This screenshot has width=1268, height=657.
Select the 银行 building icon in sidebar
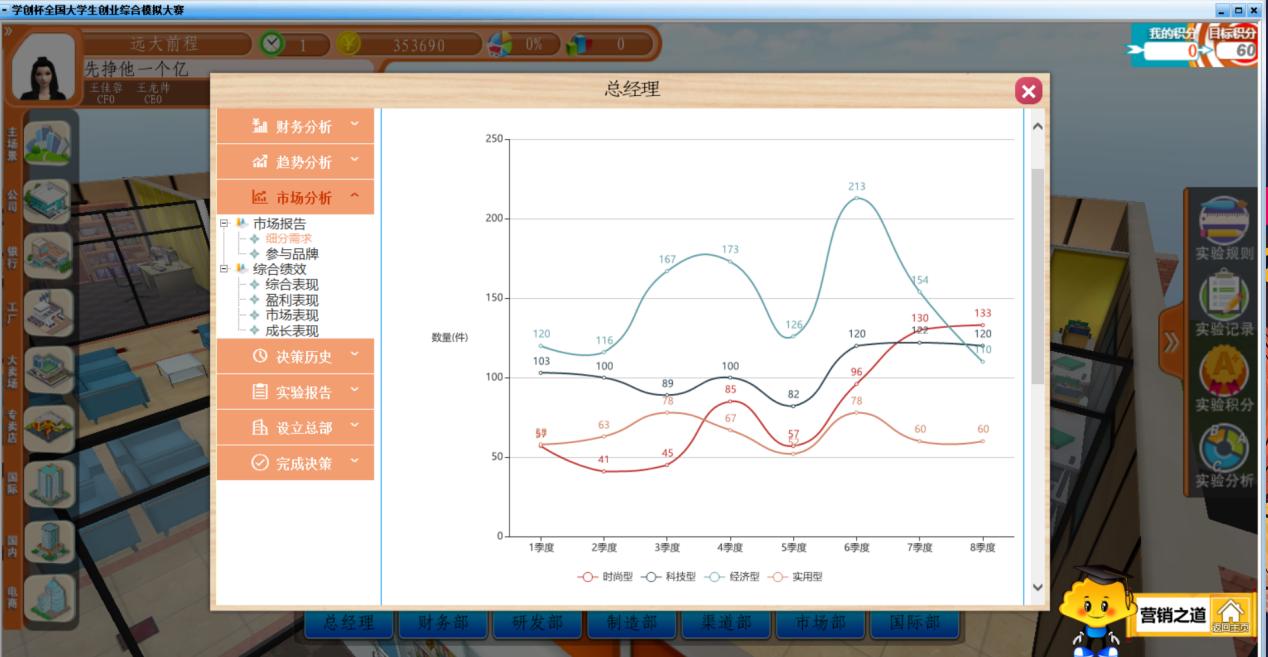pos(48,256)
